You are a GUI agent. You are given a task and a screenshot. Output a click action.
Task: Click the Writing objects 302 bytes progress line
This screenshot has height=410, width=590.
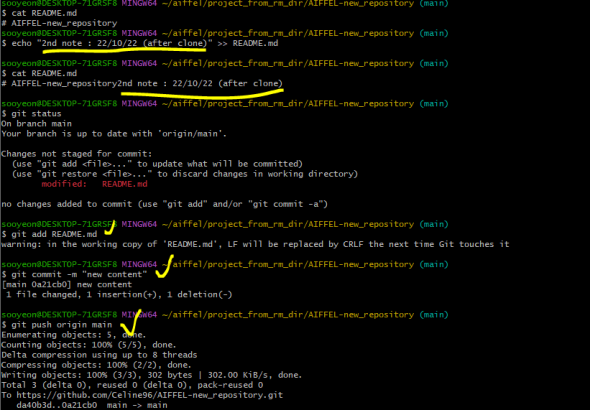[x=152, y=375]
